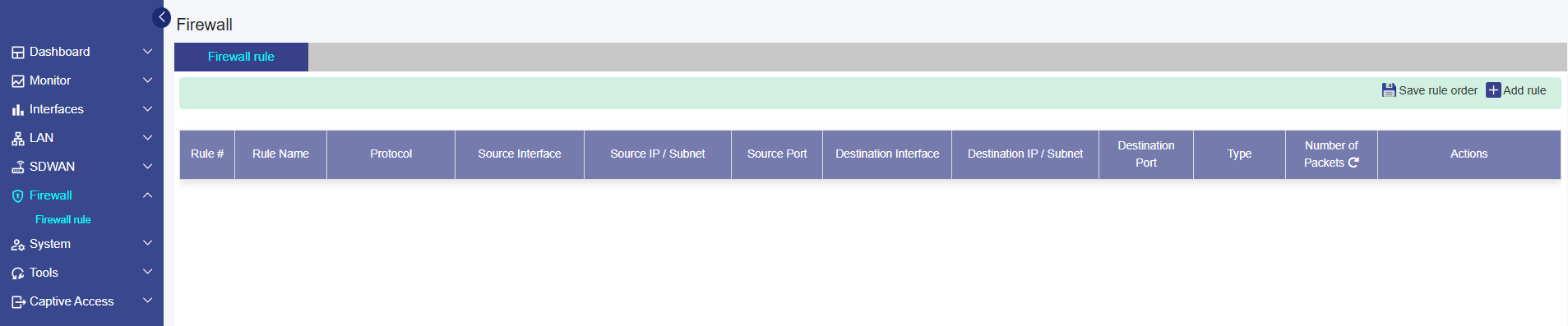Click the Dashboard grid icon
1568x326 pixels.
coord(18,53)
